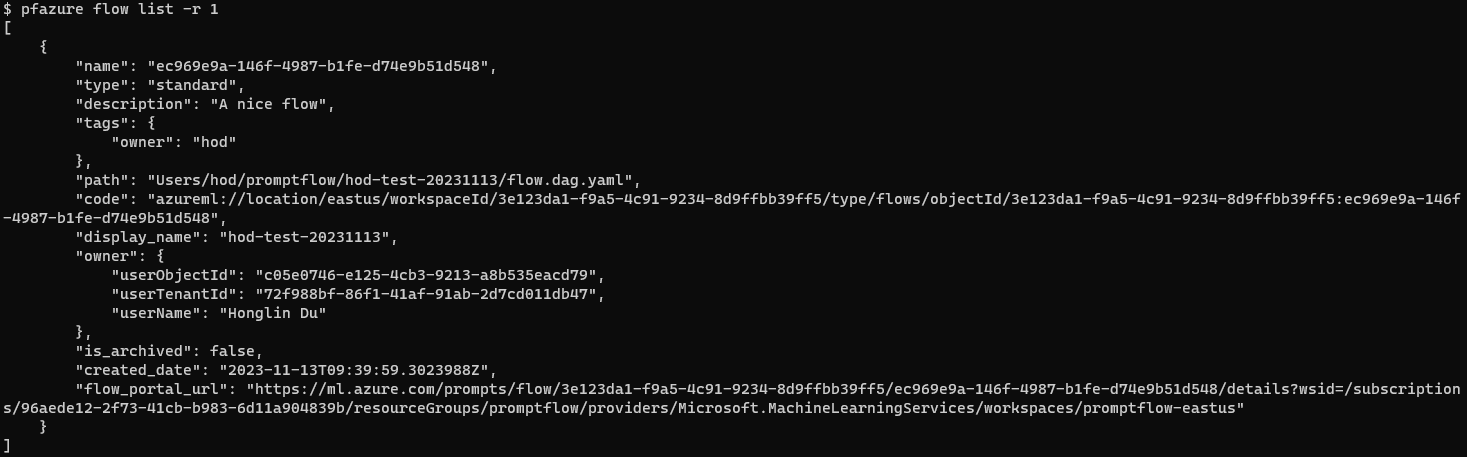Click the flow name GUID value
1467x457 pixels.
(321, 66)
